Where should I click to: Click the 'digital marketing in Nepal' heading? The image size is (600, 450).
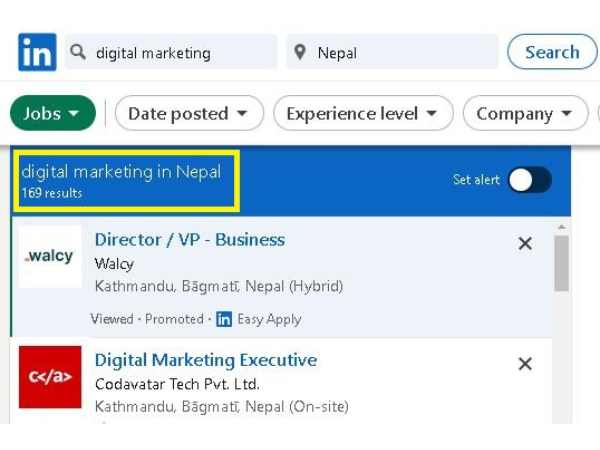121,172
